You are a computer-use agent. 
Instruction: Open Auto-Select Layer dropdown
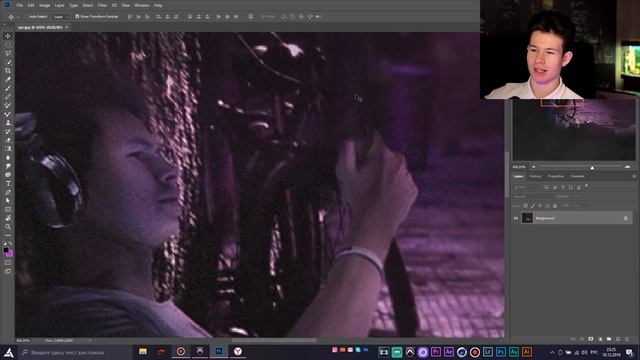tap(60, 17)
